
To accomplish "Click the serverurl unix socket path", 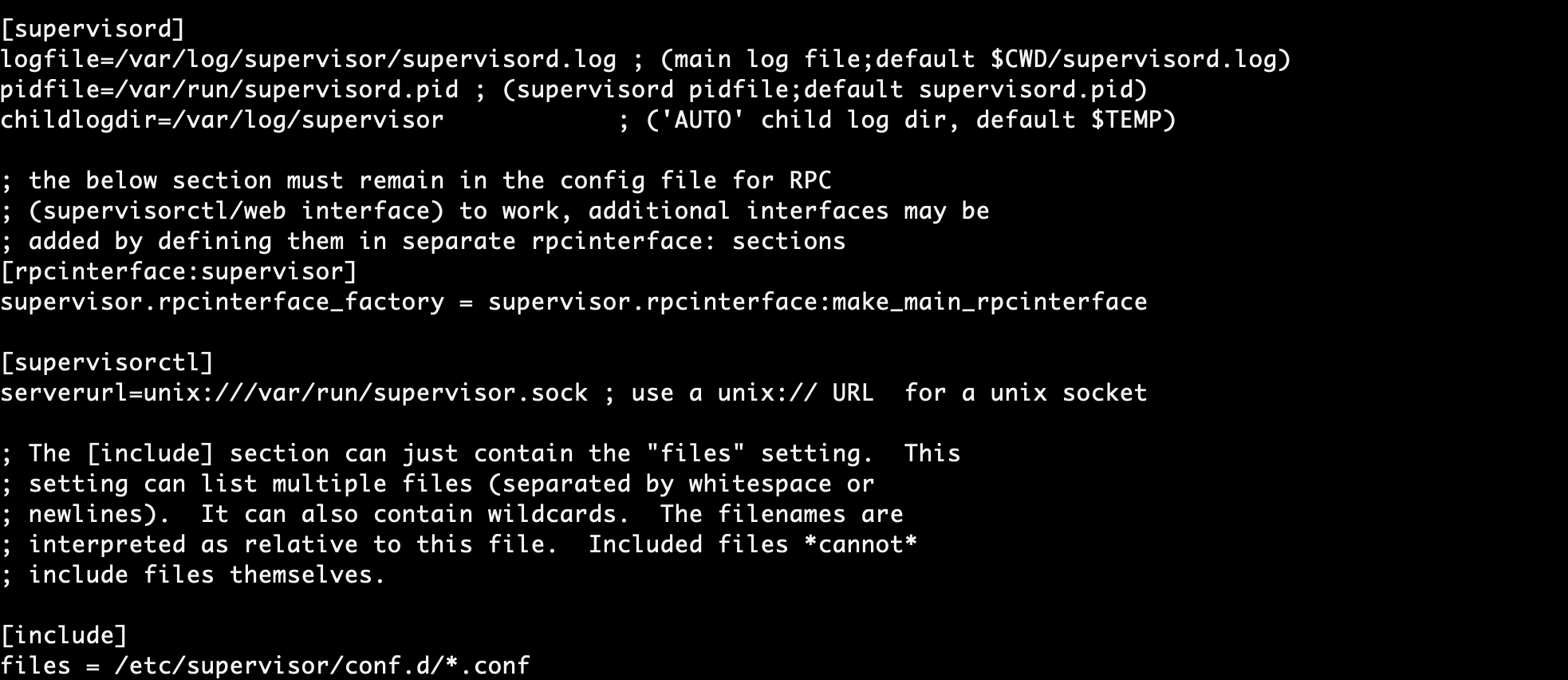I will [x=366, y=393].
